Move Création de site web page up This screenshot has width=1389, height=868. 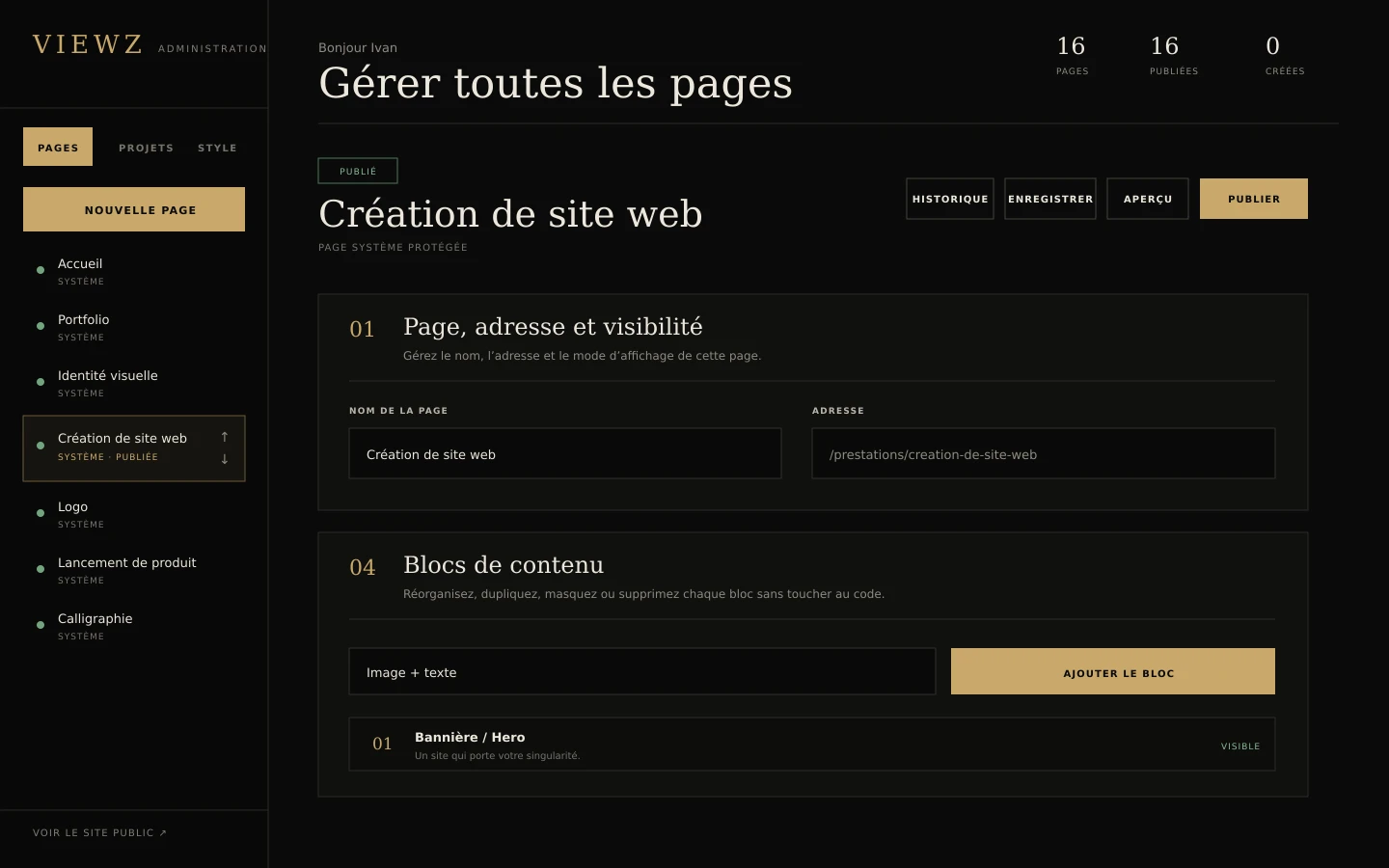point(225,437)
